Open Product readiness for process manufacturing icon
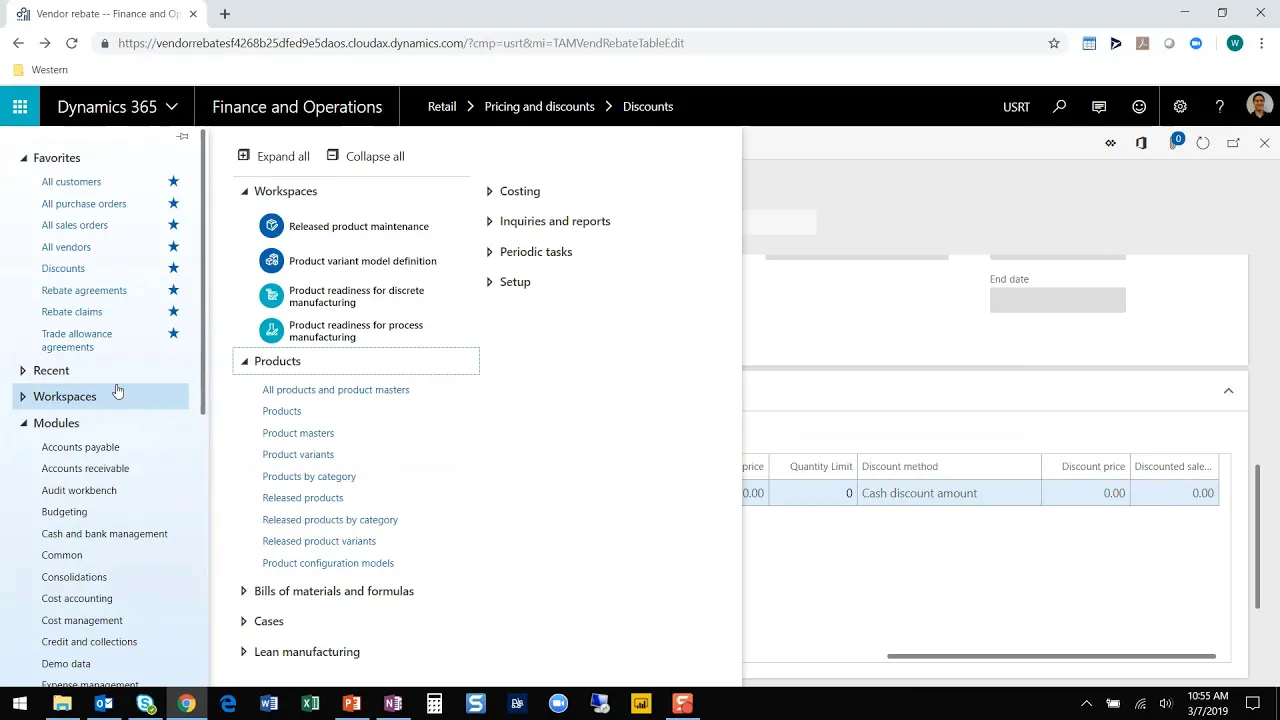This screenshot has height=720, width=1280. coord(271,330)
